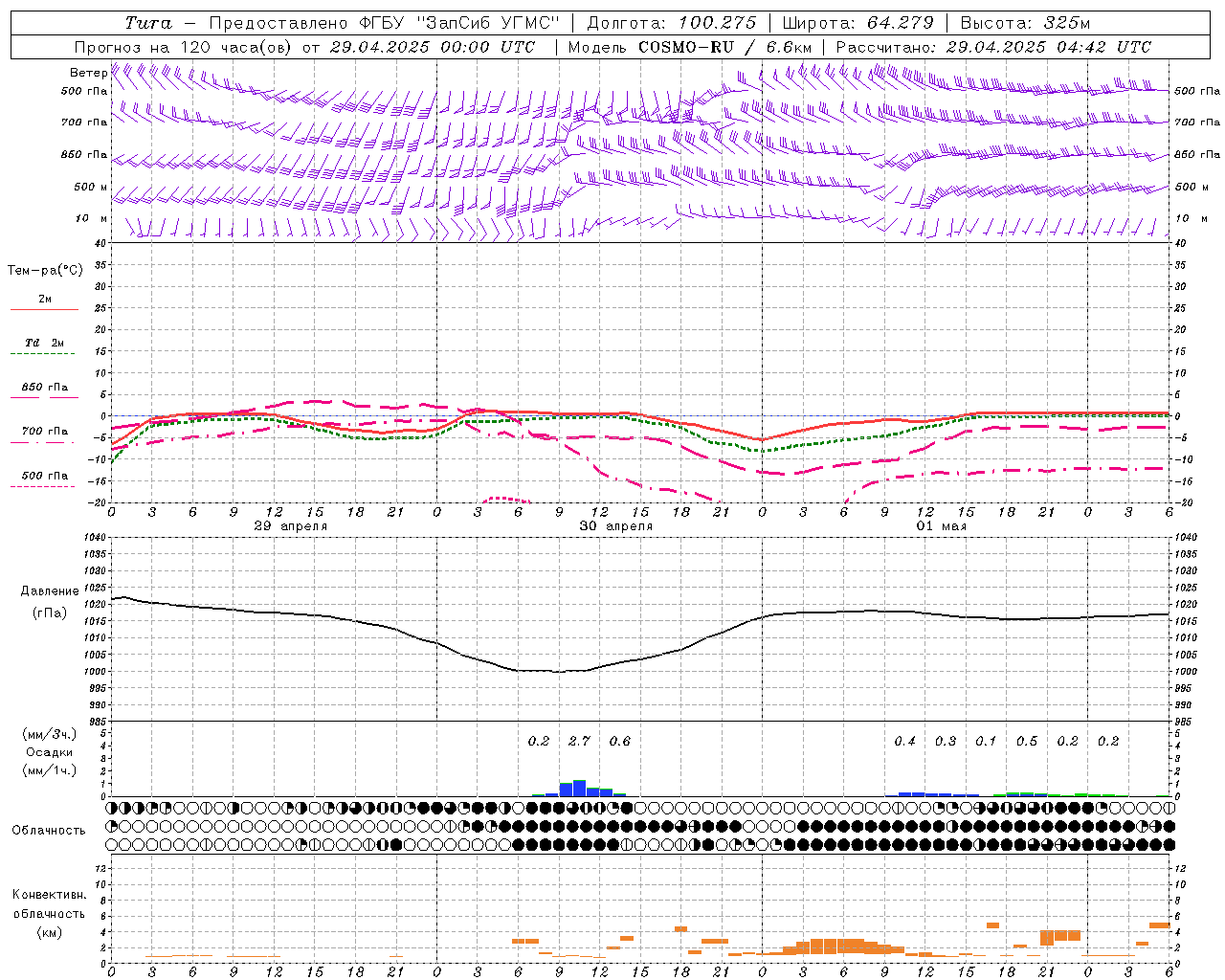The width and height of the screenshot is (1225, 980).
Task: Click the "Давление" pressure panel label
Action: [x=50, y=591]
